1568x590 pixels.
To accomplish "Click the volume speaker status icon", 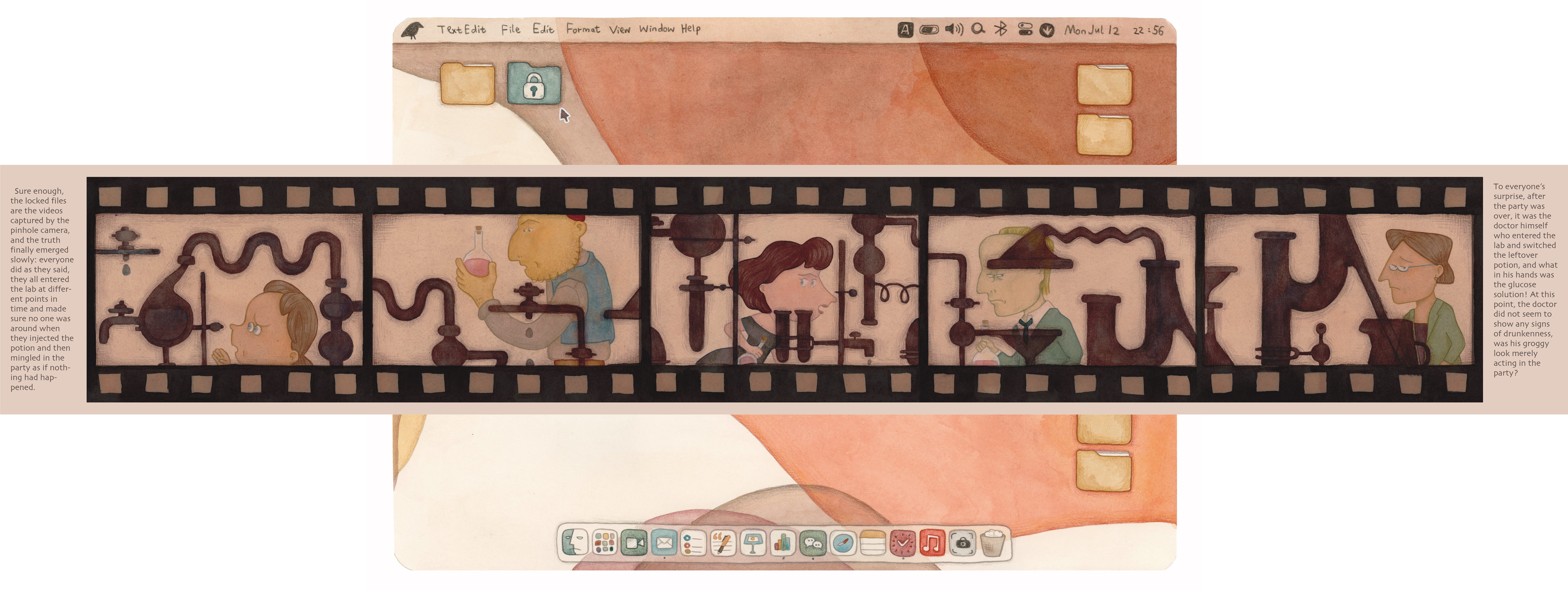I will pos(954,29).
